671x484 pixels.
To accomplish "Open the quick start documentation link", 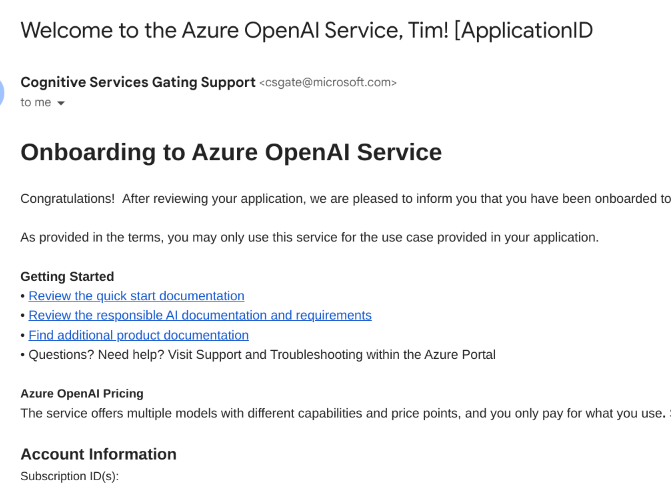I will (136, 296).
